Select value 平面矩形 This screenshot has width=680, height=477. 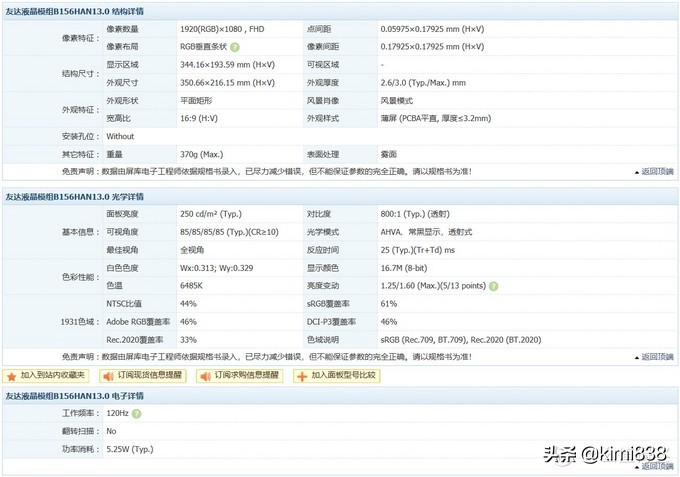[x=196, y=101]
